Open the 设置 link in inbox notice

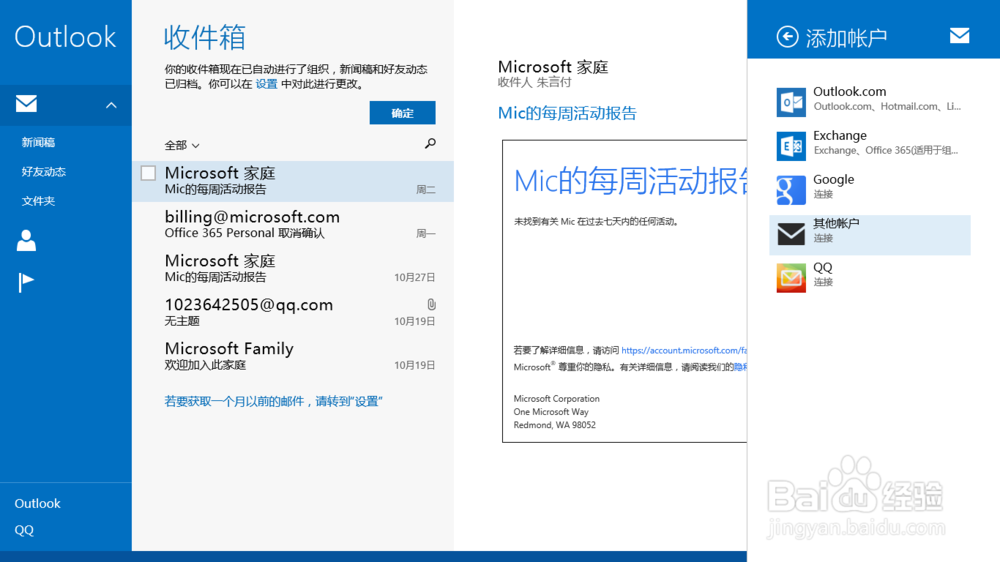coord(267,84)
